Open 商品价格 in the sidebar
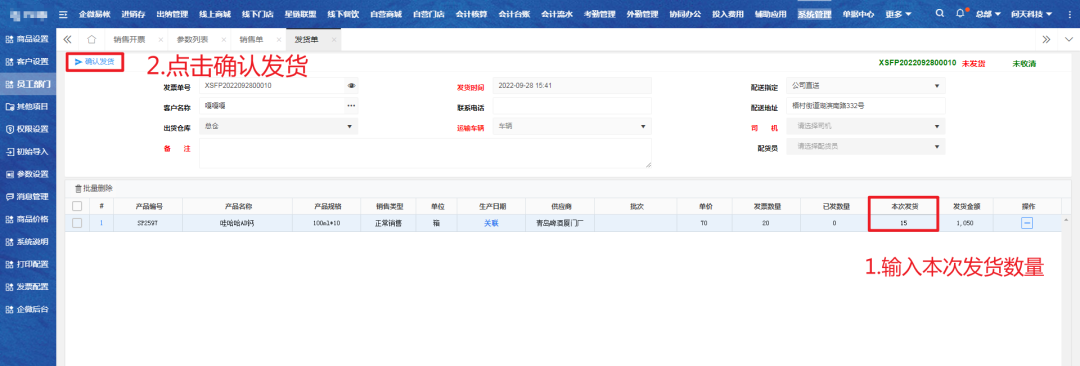1080x366 pixels. pyautogui.click(x=28, y=219)
